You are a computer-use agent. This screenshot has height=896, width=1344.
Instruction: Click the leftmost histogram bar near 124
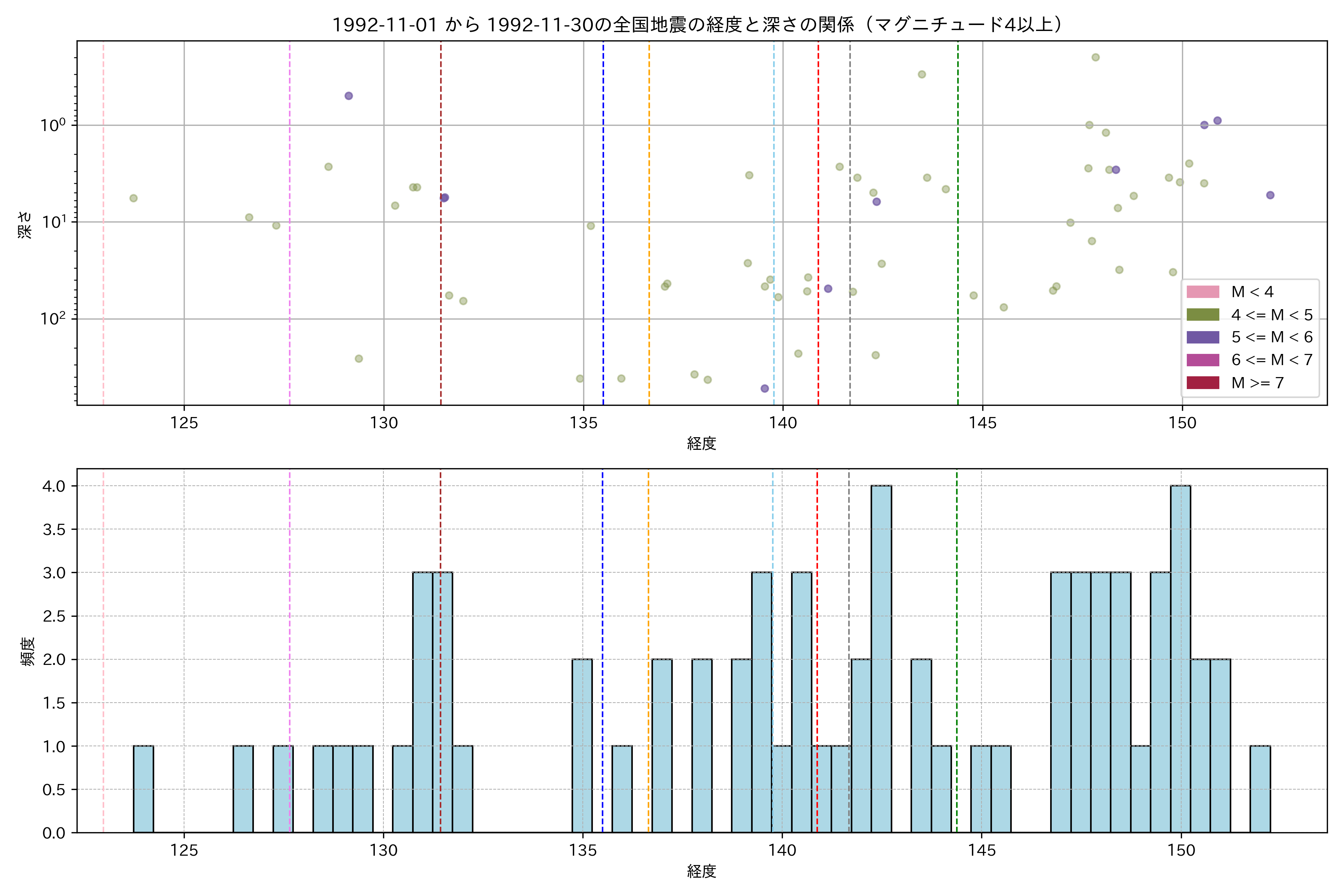[x=143, y=788]
